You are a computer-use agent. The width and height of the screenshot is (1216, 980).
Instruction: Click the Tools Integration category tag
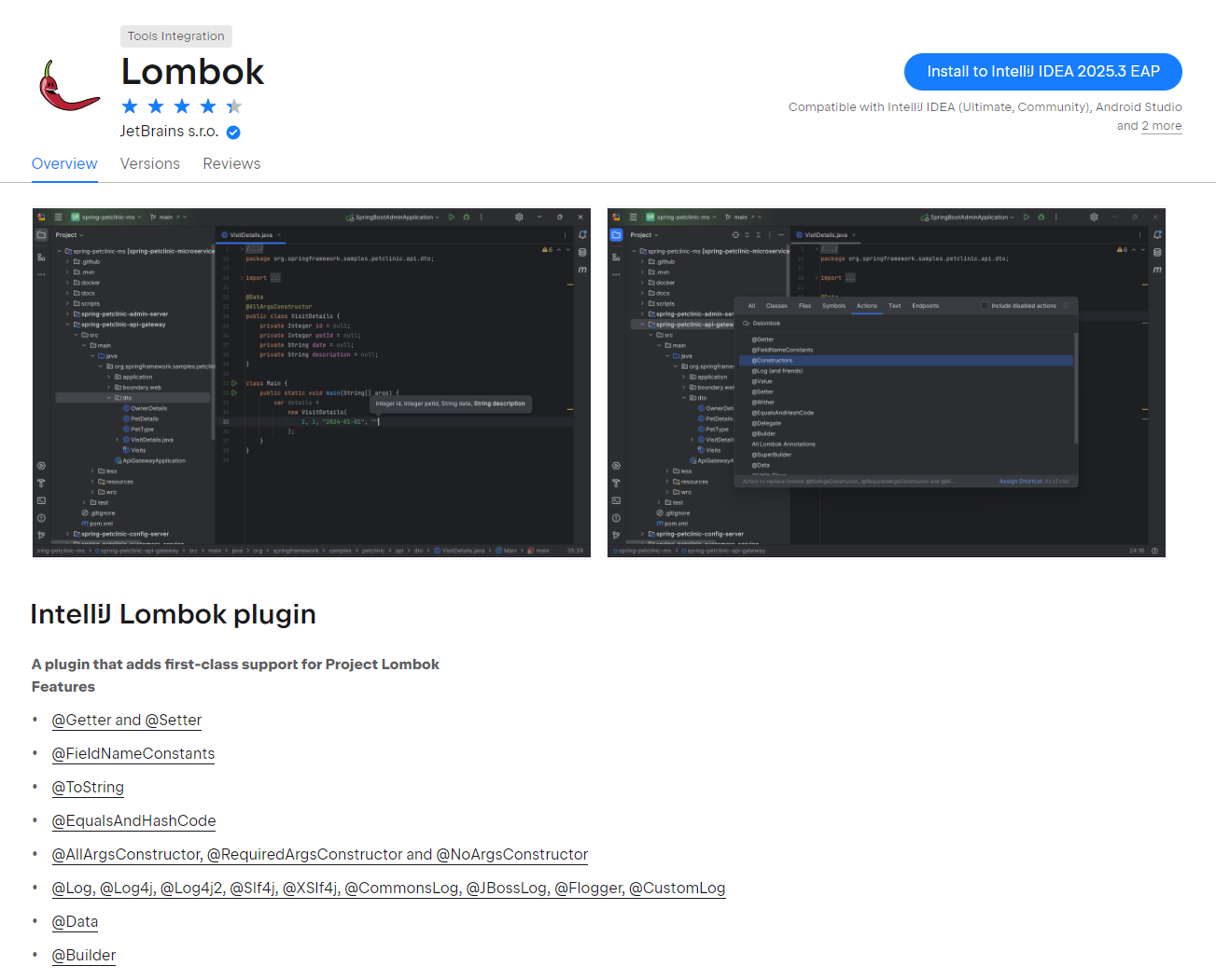coord(175,36)
